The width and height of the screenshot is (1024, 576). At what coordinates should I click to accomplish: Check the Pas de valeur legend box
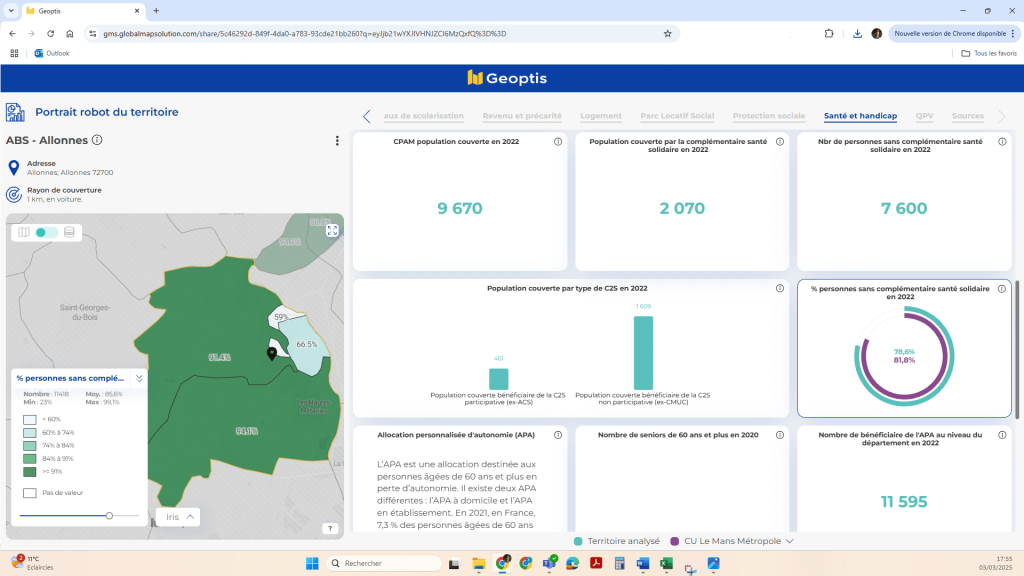30,492
